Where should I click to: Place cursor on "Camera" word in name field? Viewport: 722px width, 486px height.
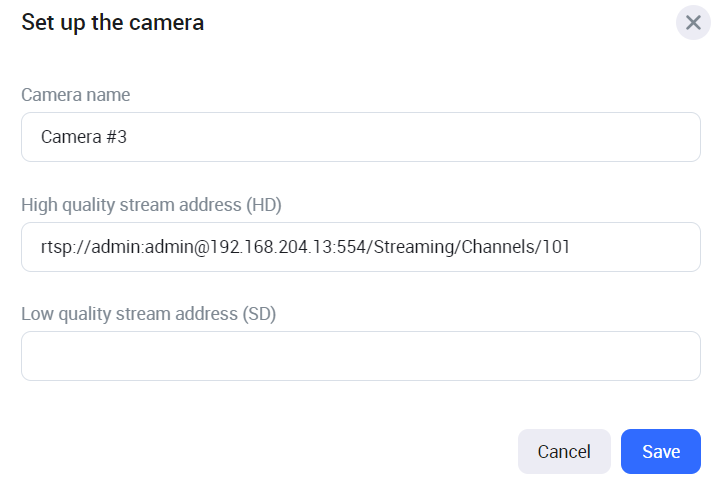tap(70, 137)
